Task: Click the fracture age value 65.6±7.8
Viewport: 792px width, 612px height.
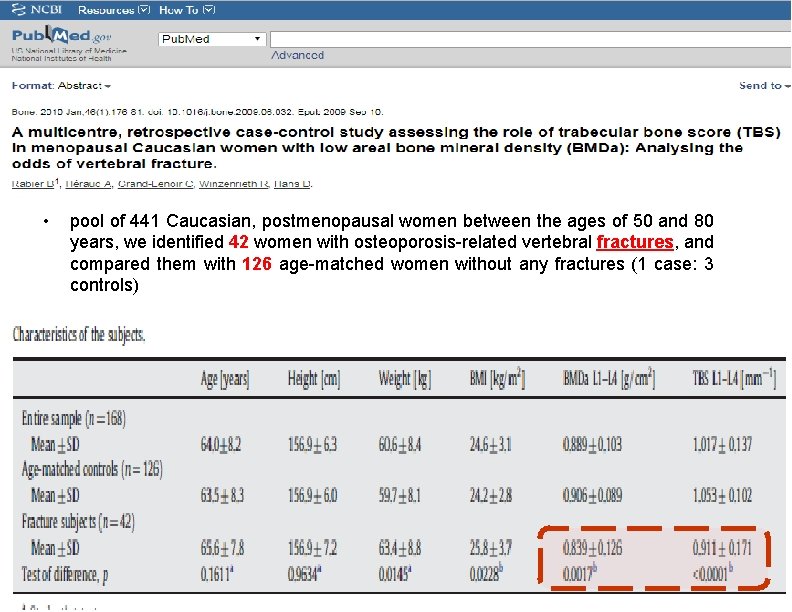Action: coord(222,548)
